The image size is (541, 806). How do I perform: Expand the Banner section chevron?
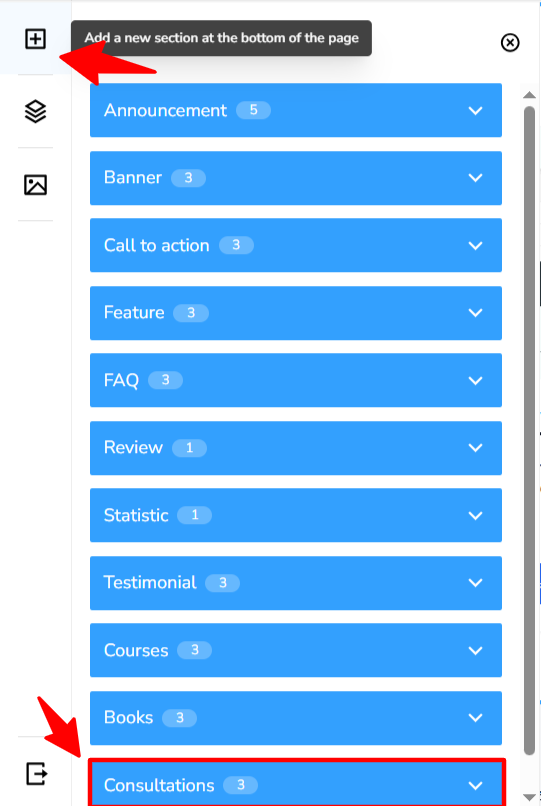coord(476,178)
